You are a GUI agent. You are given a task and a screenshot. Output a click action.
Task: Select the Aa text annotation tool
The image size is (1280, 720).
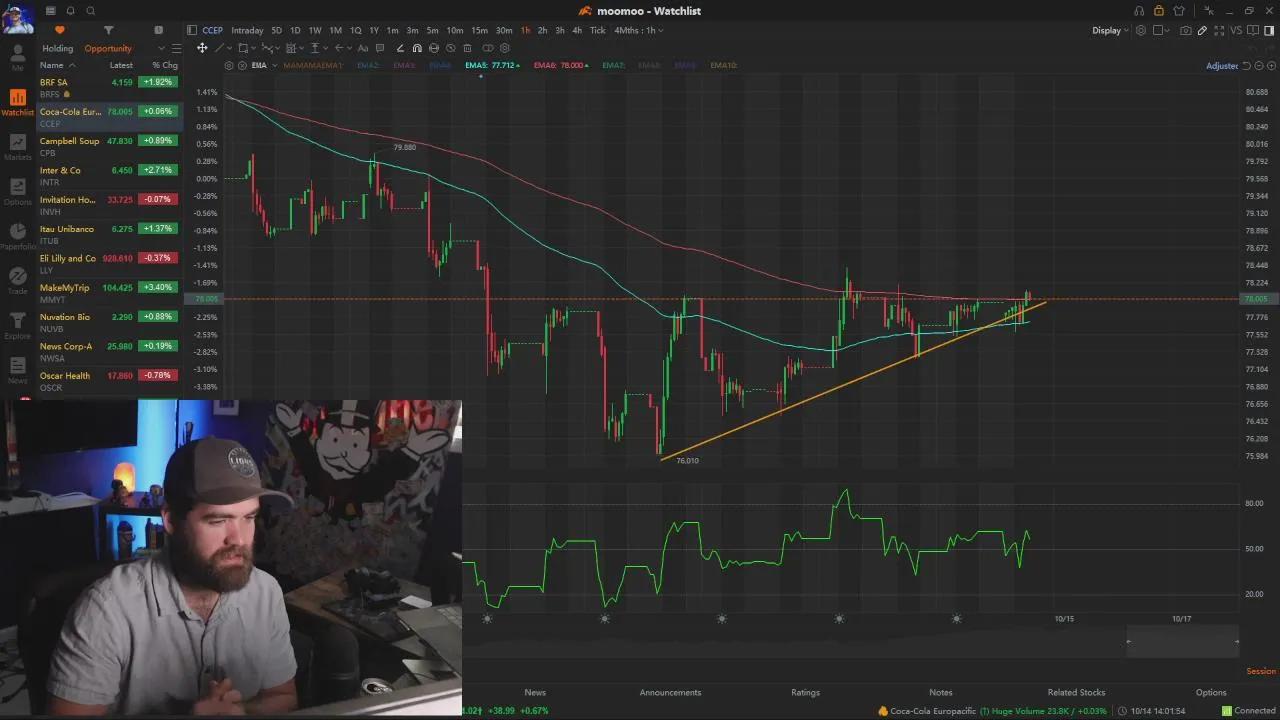pos(363,48)
